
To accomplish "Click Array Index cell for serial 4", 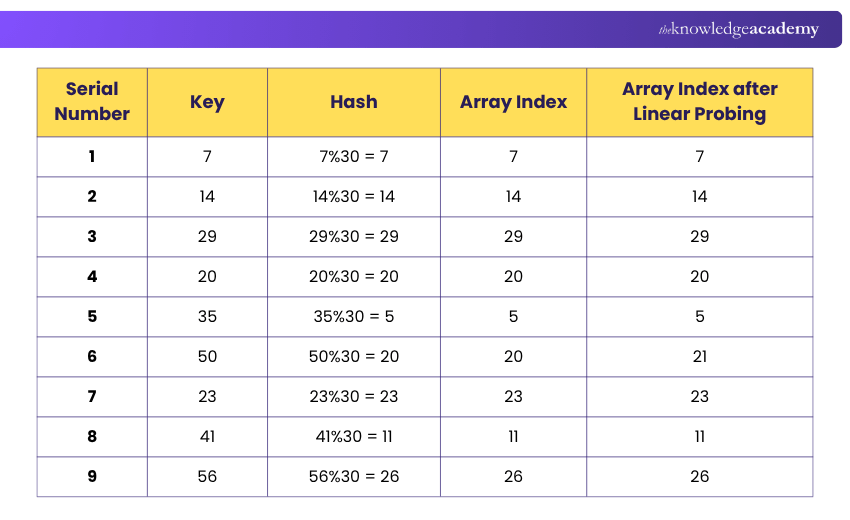I will [x=513, y=277].
